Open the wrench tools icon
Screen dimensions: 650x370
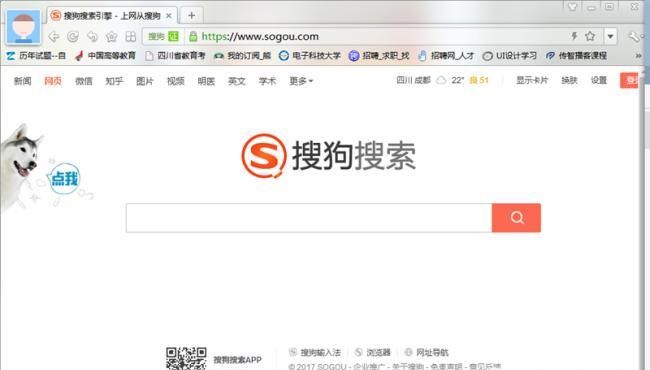634,36
